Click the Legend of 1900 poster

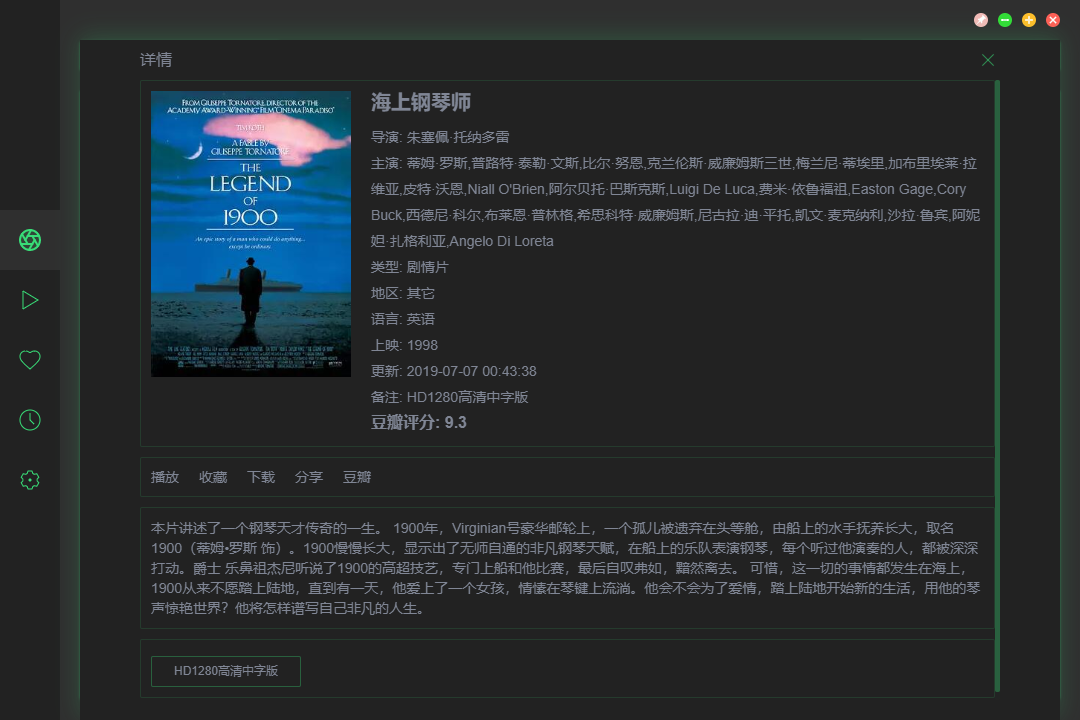tap(251, 234)
